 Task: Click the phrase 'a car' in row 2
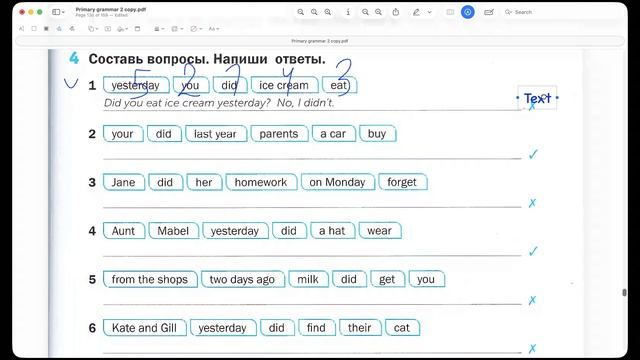point(333,133)
